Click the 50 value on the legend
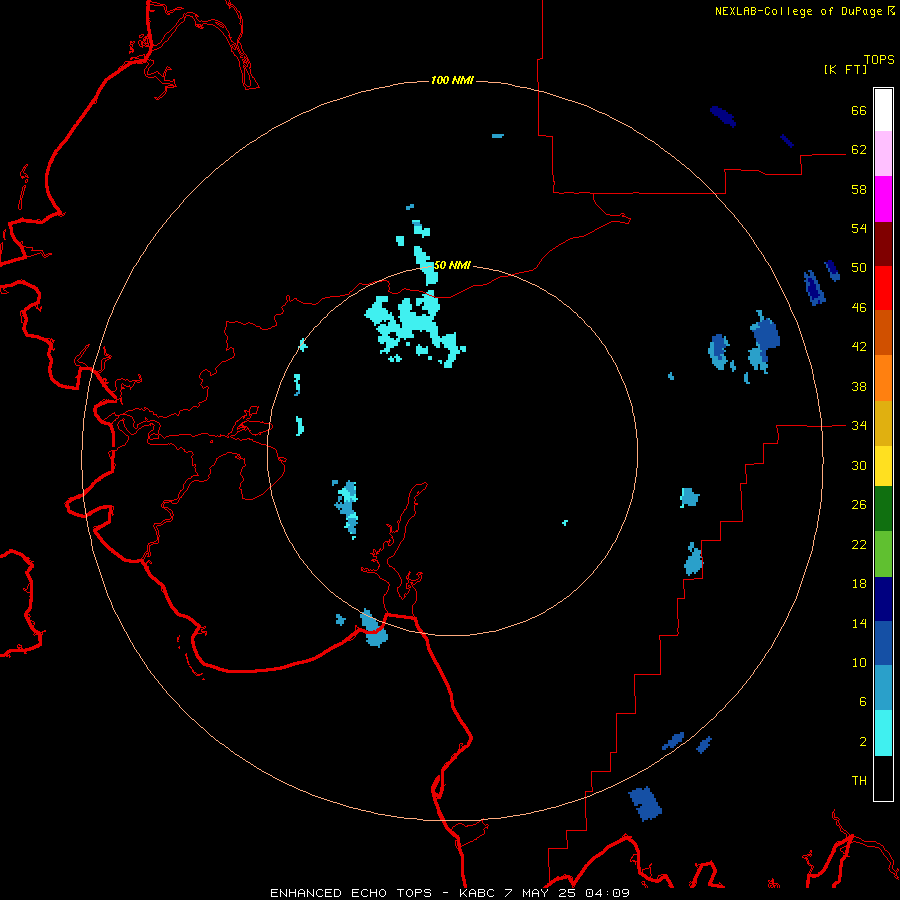Image resolution: width=900 pixels, height=900 pixels. coord(859,268)
